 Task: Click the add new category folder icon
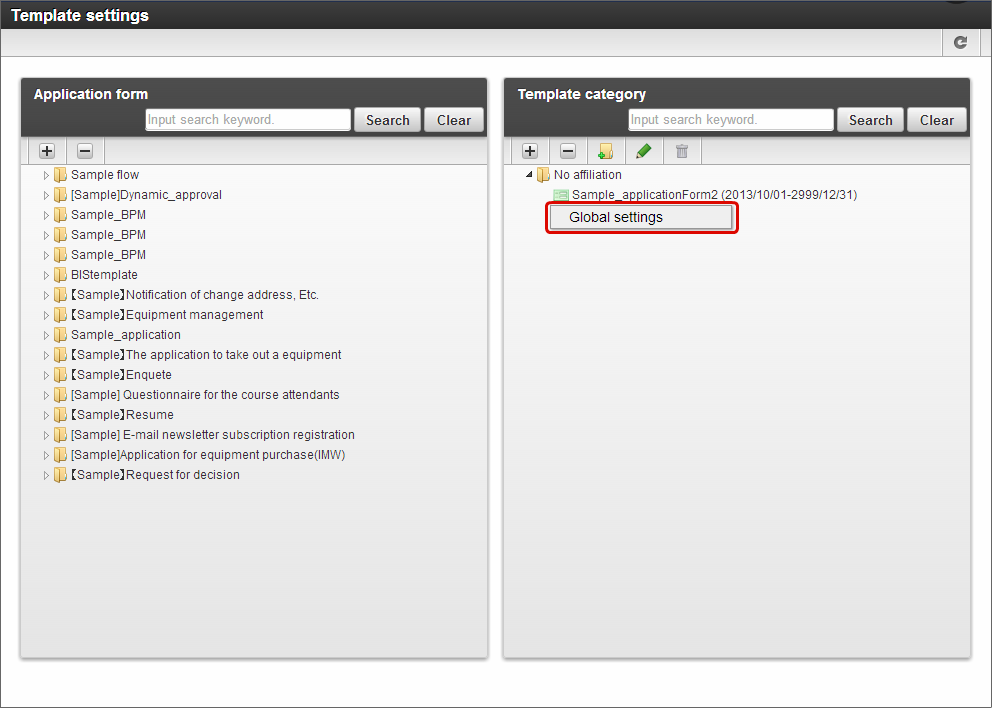pyautogui.click(x=605, y=151)
